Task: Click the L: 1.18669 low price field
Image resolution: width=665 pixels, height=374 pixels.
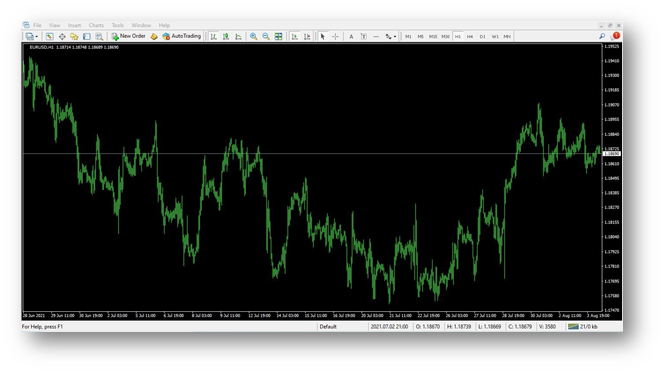Action: [489, 327]
